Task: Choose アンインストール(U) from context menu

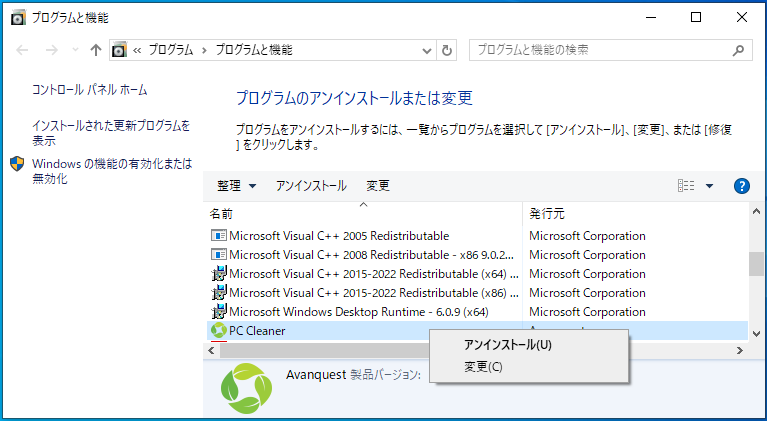Action: pyautogui.click(x=507, y=345)
